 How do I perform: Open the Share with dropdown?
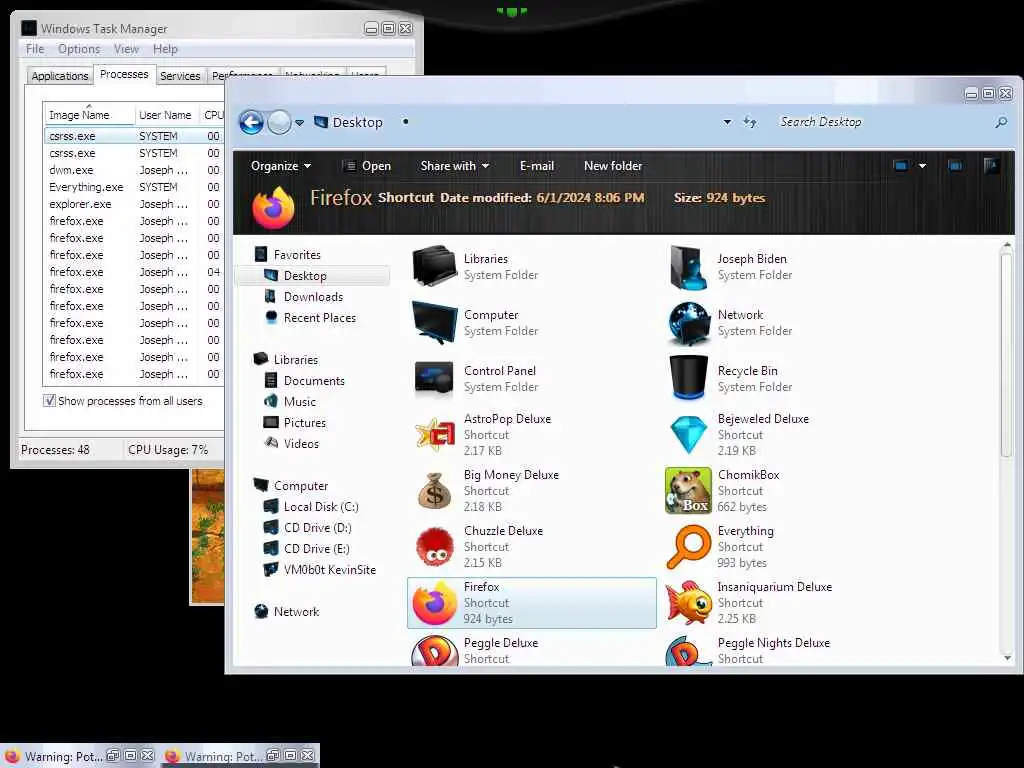pyautogui.click(x=455, y=166)
